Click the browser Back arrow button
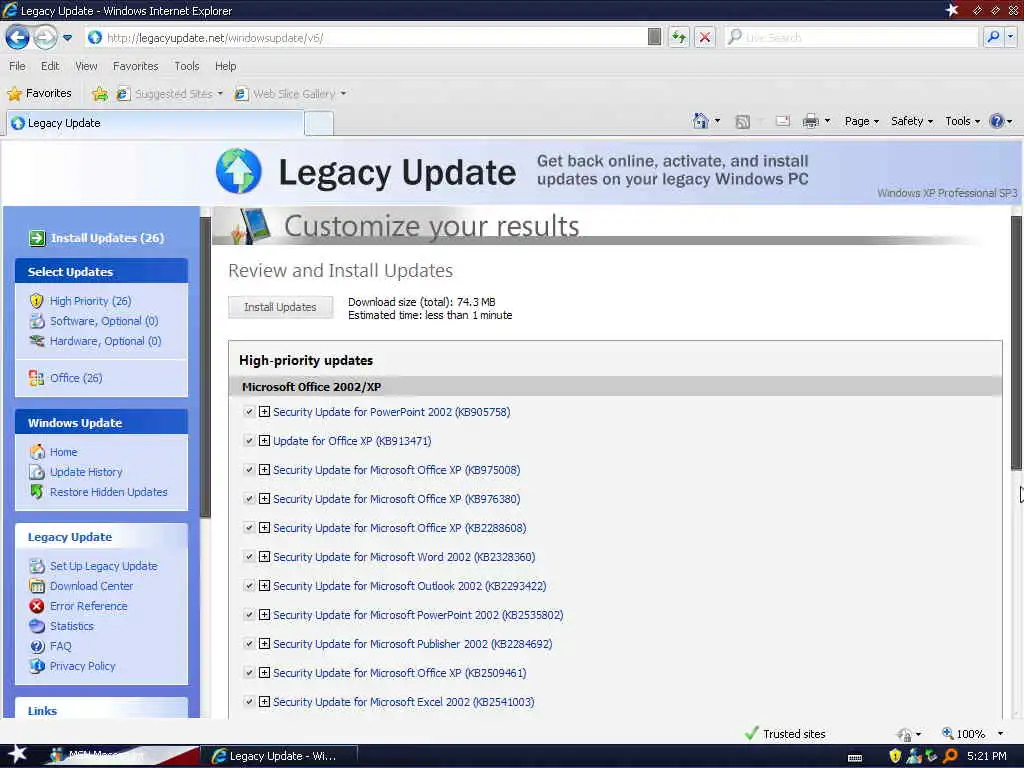This screenshot has width=1024, height=768. click(18, 37)
